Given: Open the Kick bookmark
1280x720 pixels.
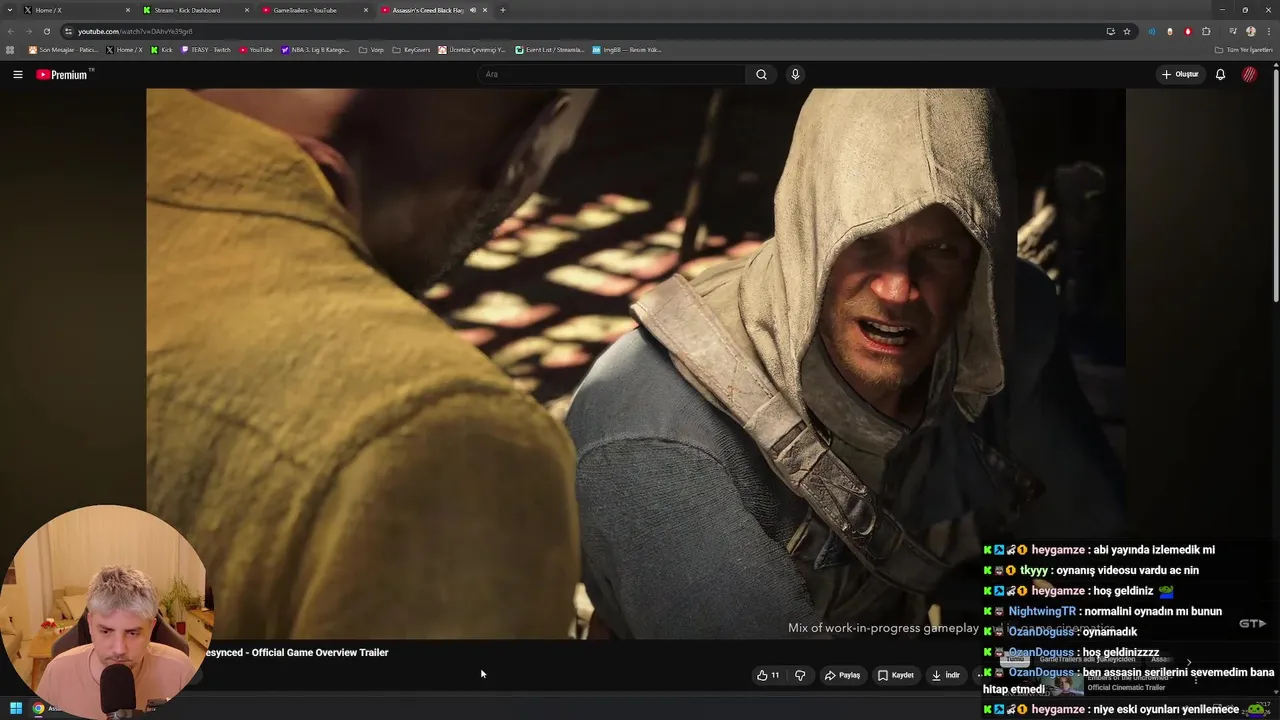Looking at the screenshot, I should [x=161, y=49].
